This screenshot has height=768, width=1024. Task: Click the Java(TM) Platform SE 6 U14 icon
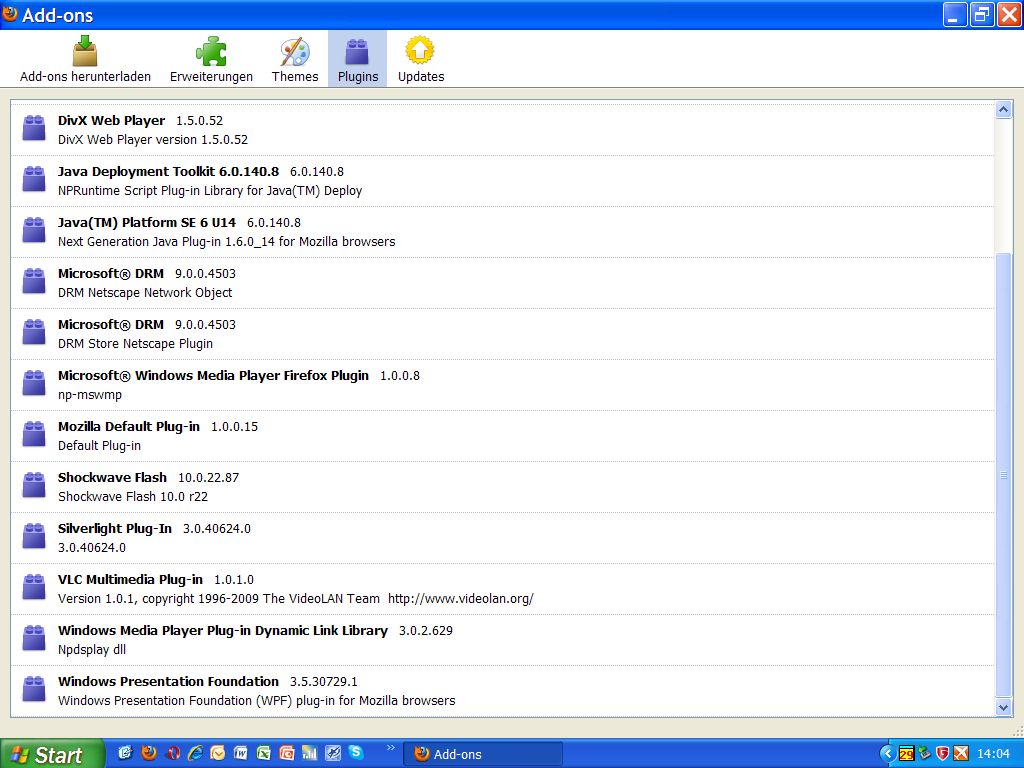click(x=34, y=230)
